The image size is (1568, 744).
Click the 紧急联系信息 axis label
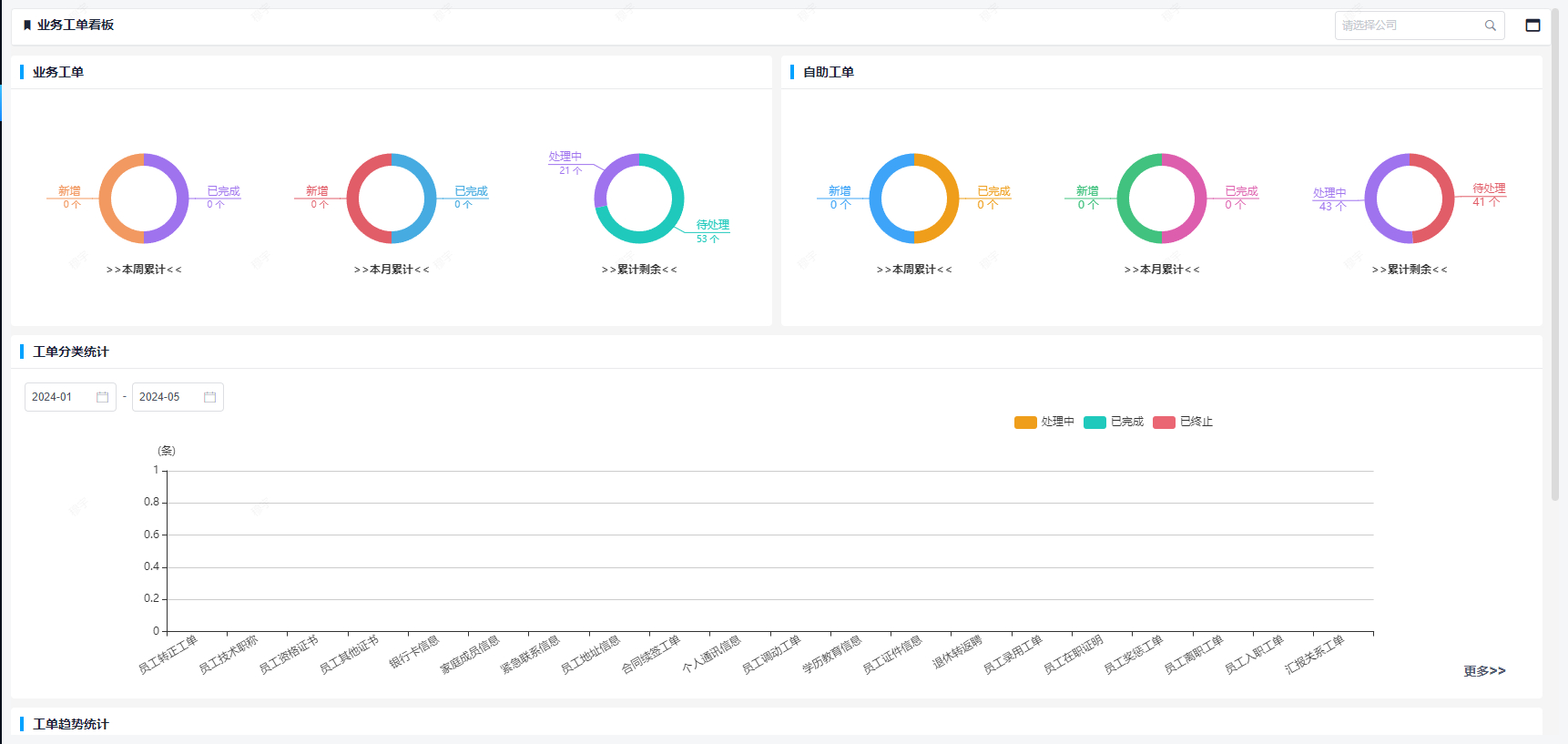[x=530, y=655]
